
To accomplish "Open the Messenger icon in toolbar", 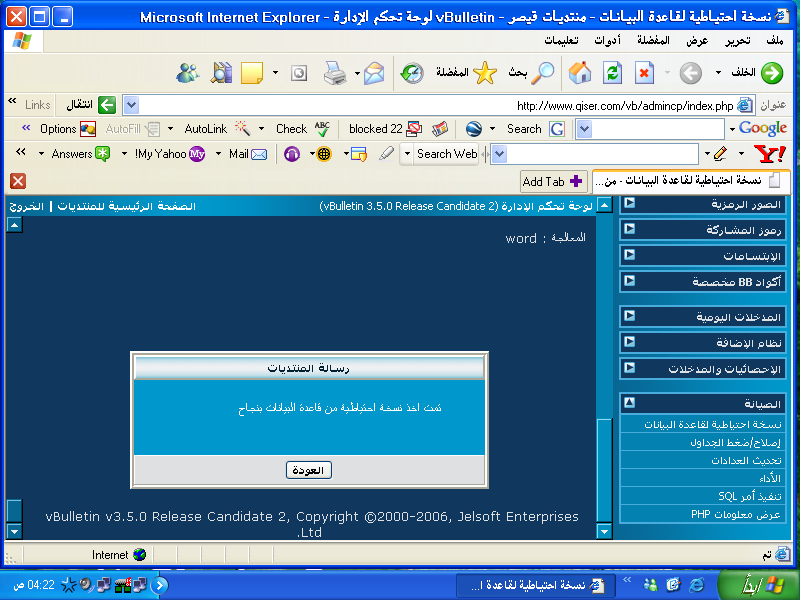I will 188,73.
